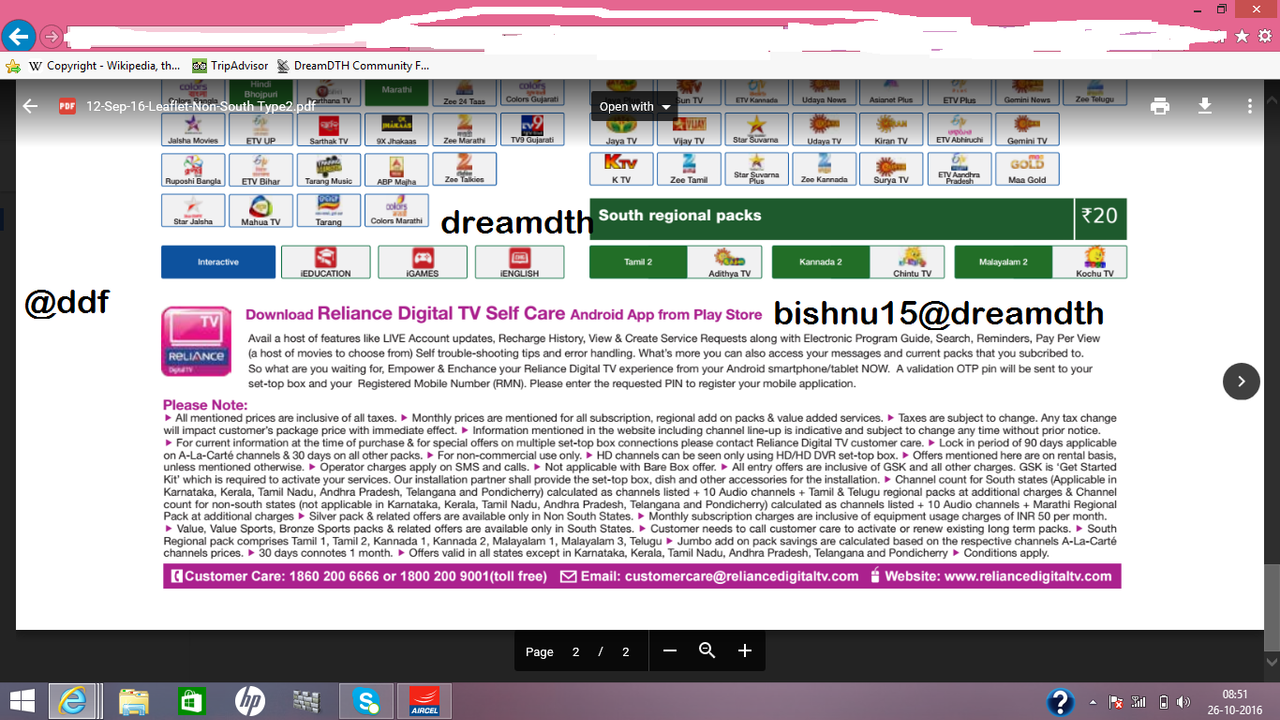Open the browser Tools gear menu
Viewport: 1280px width, 720px height.
[x=1264, y=36]
